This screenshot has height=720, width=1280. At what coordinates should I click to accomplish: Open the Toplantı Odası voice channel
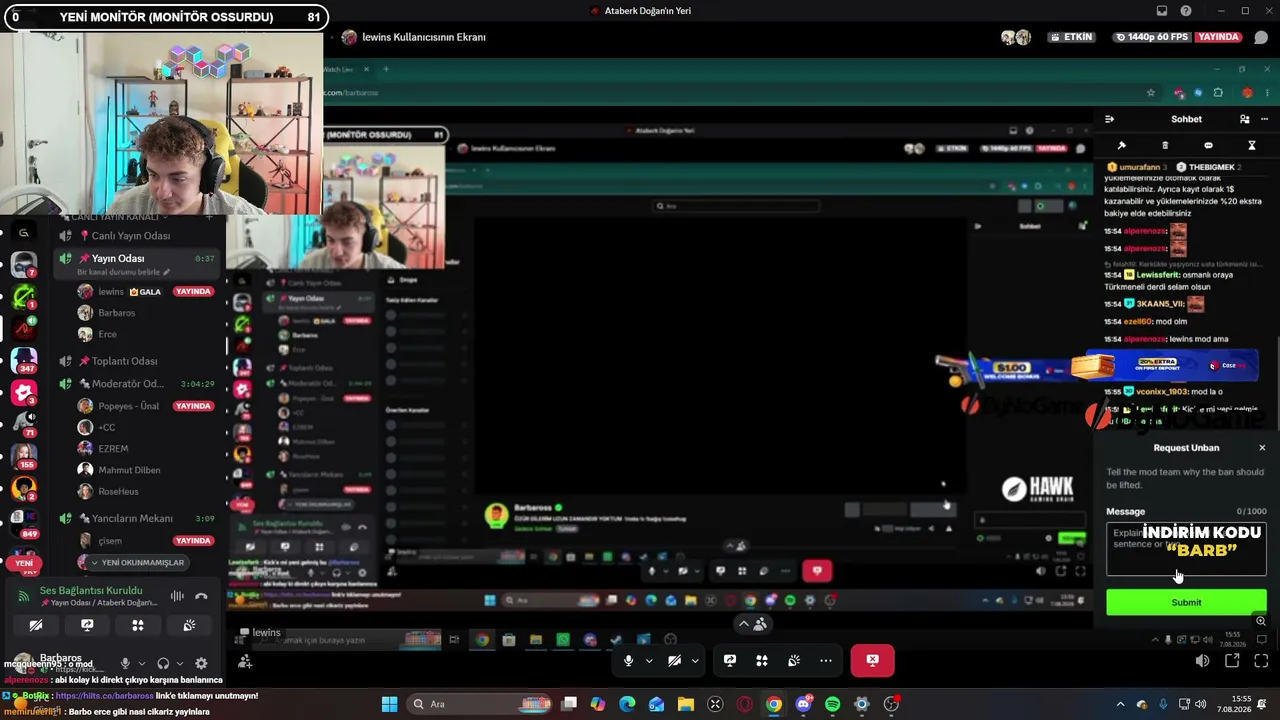click(125, 361)
